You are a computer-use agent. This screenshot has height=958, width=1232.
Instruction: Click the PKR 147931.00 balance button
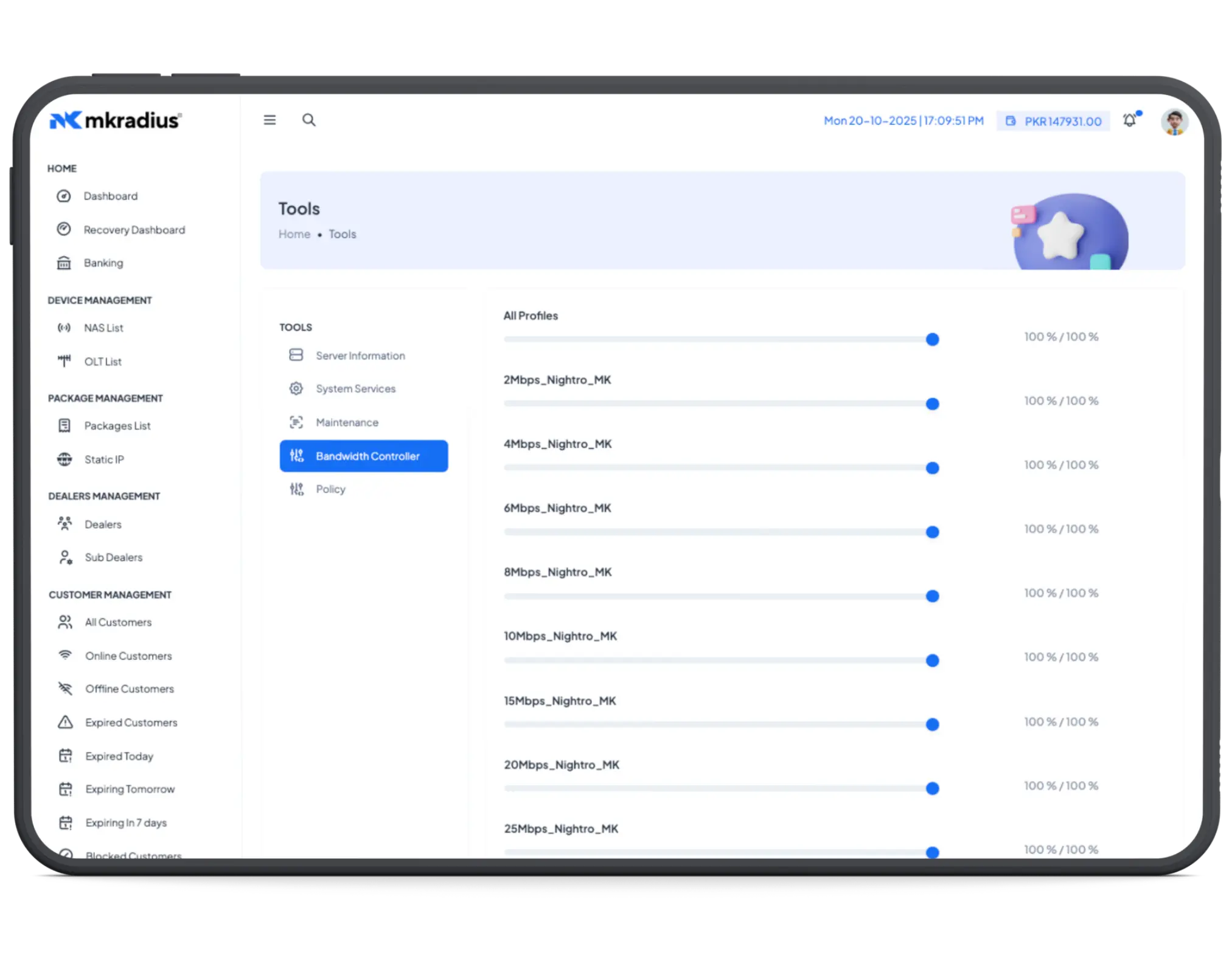pos(1053,121)
